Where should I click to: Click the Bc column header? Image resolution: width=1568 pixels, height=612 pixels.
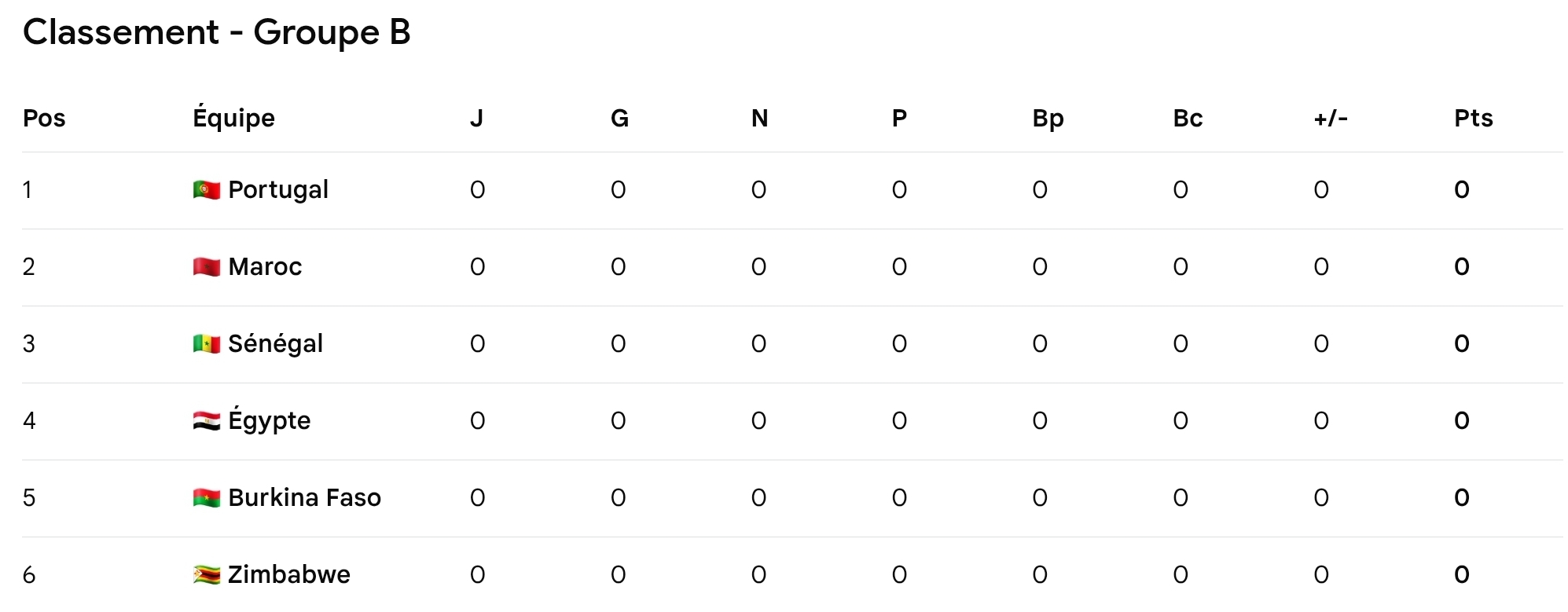(1188, 118)
